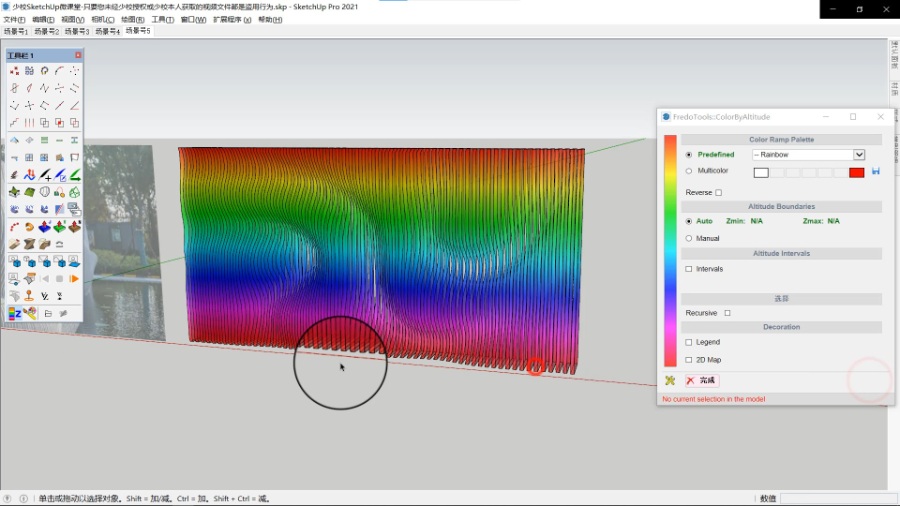
Task: Select the black feather with plus icon
Action: coord(44,175)
